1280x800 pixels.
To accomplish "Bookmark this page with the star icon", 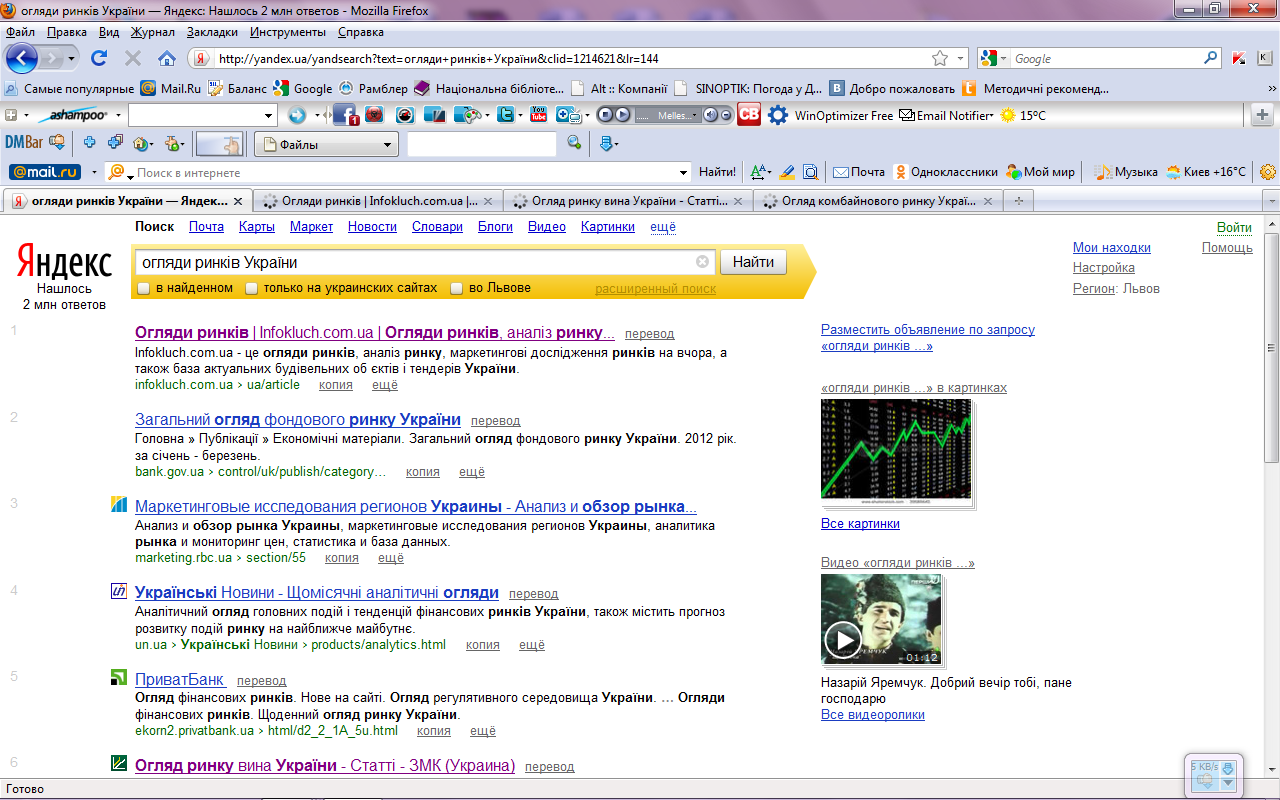I will (940, 58).
